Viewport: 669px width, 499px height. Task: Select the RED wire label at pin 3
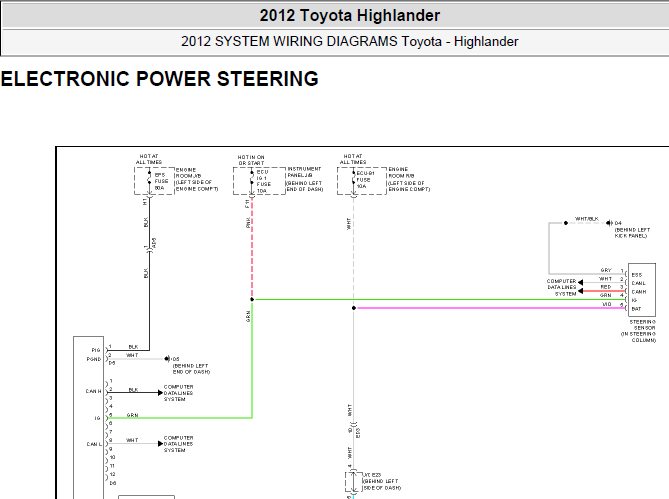[x=606, y=287]
